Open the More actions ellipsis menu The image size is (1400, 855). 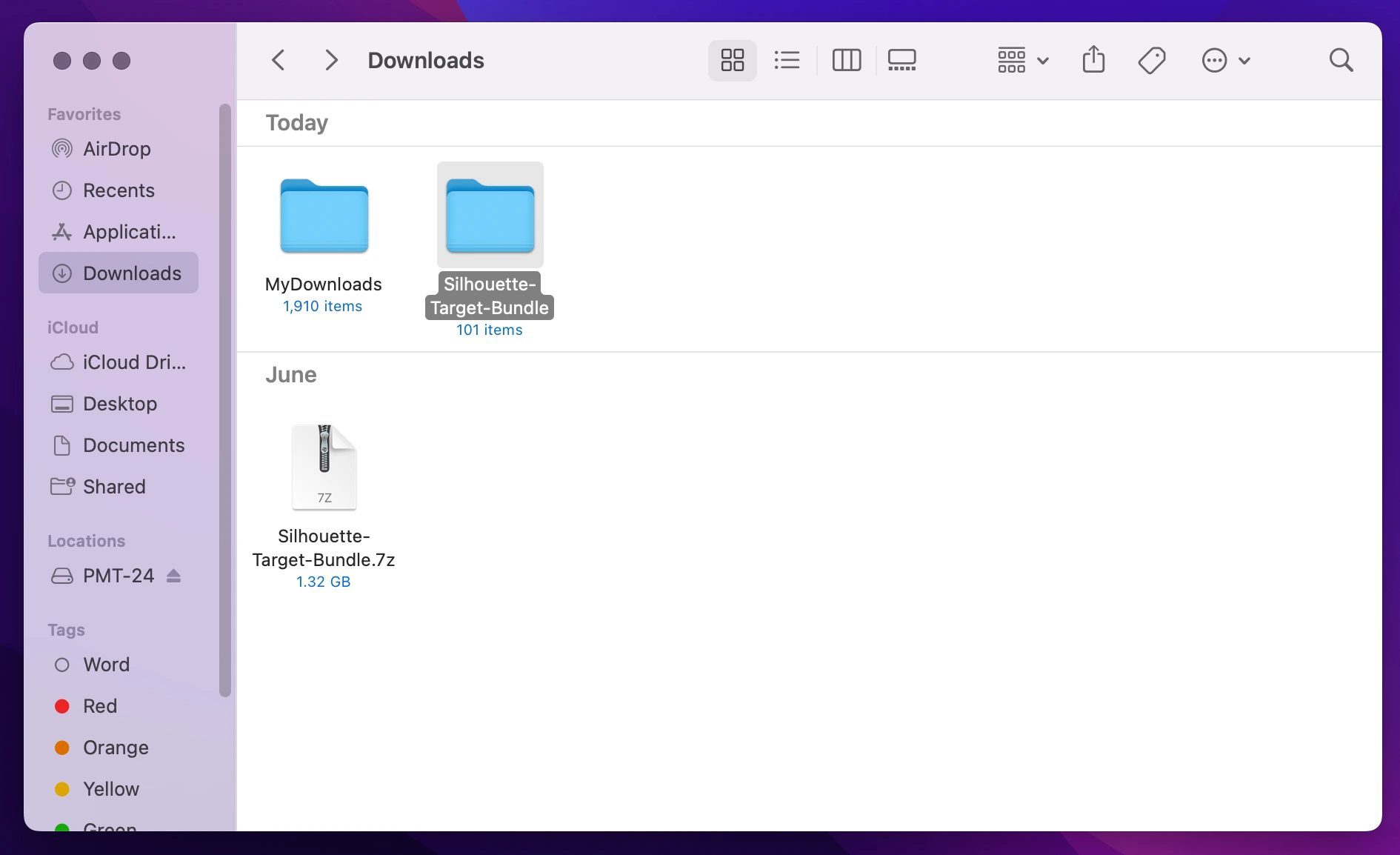click(x=1226, y=60)
